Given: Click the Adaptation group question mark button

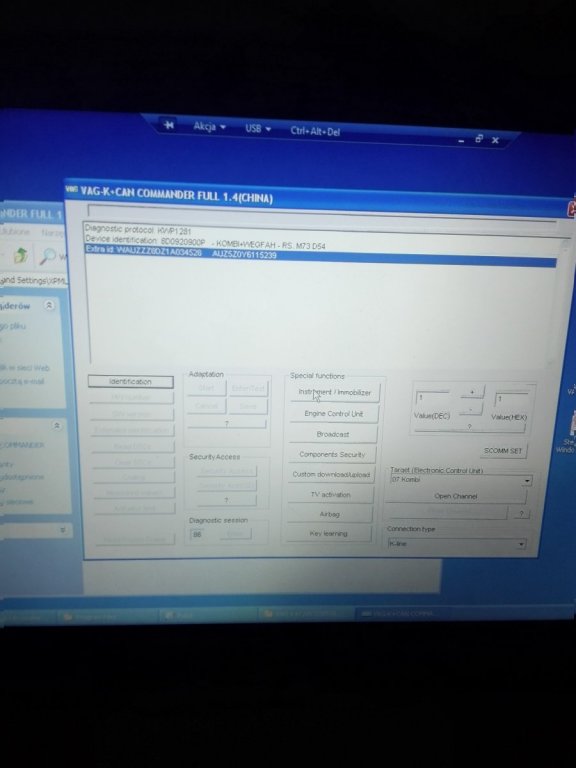Looking at the screenshot, I should pyautogui.click(x=226, y=423).
